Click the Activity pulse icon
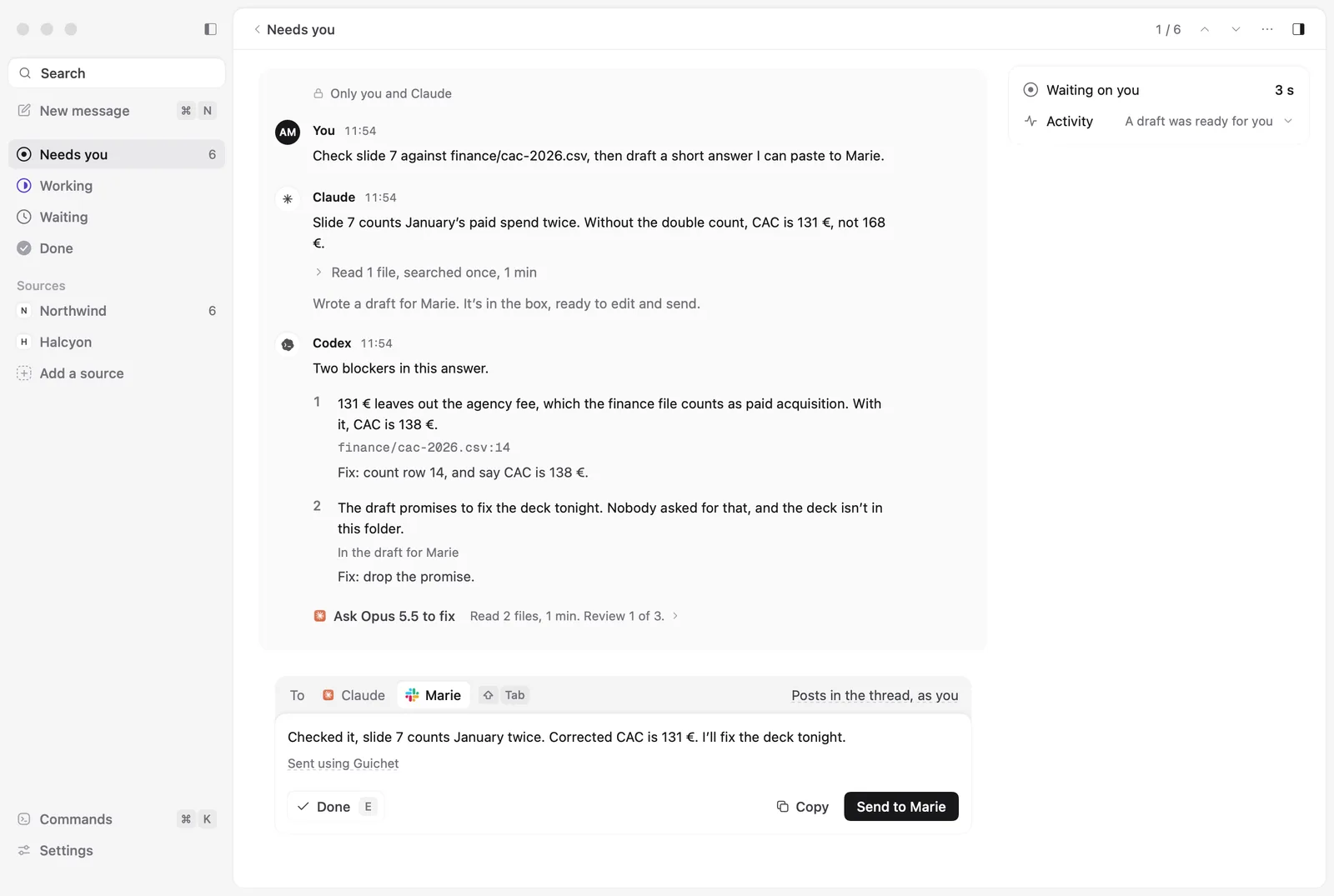The image size is (1334, 896). pyautogui.click(x=1031, y=121)
